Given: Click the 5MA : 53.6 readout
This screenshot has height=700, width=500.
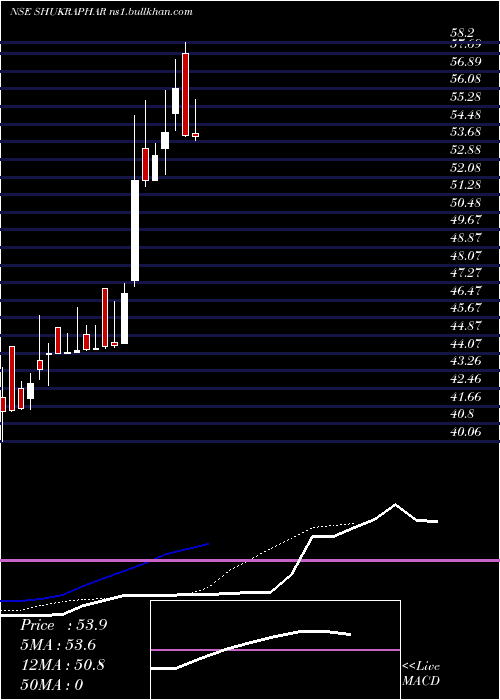Looking at the screenshot, I should (58, 645).
